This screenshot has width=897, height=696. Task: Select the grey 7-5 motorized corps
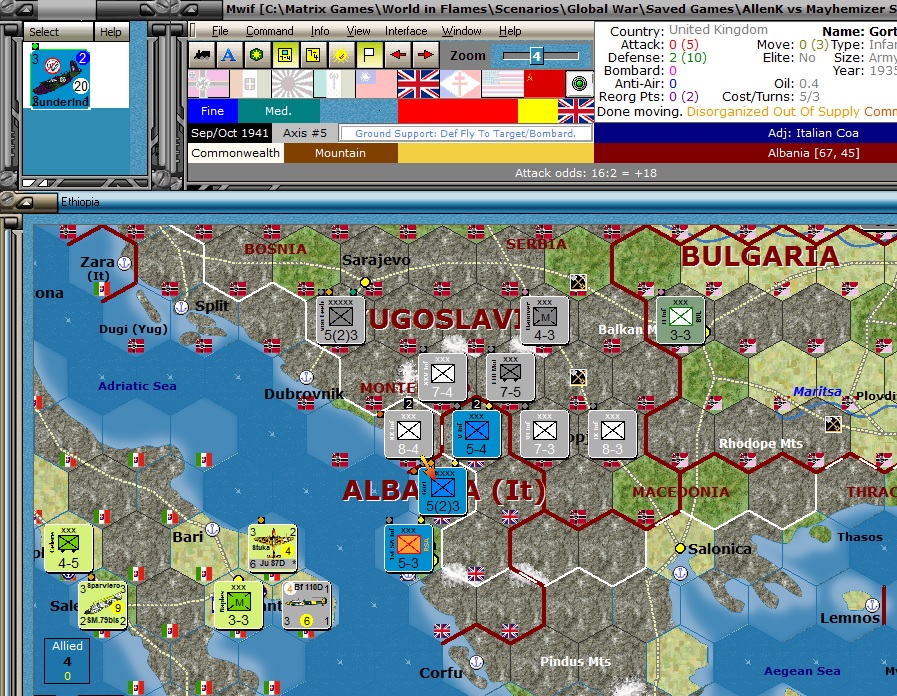click(510, 377)
